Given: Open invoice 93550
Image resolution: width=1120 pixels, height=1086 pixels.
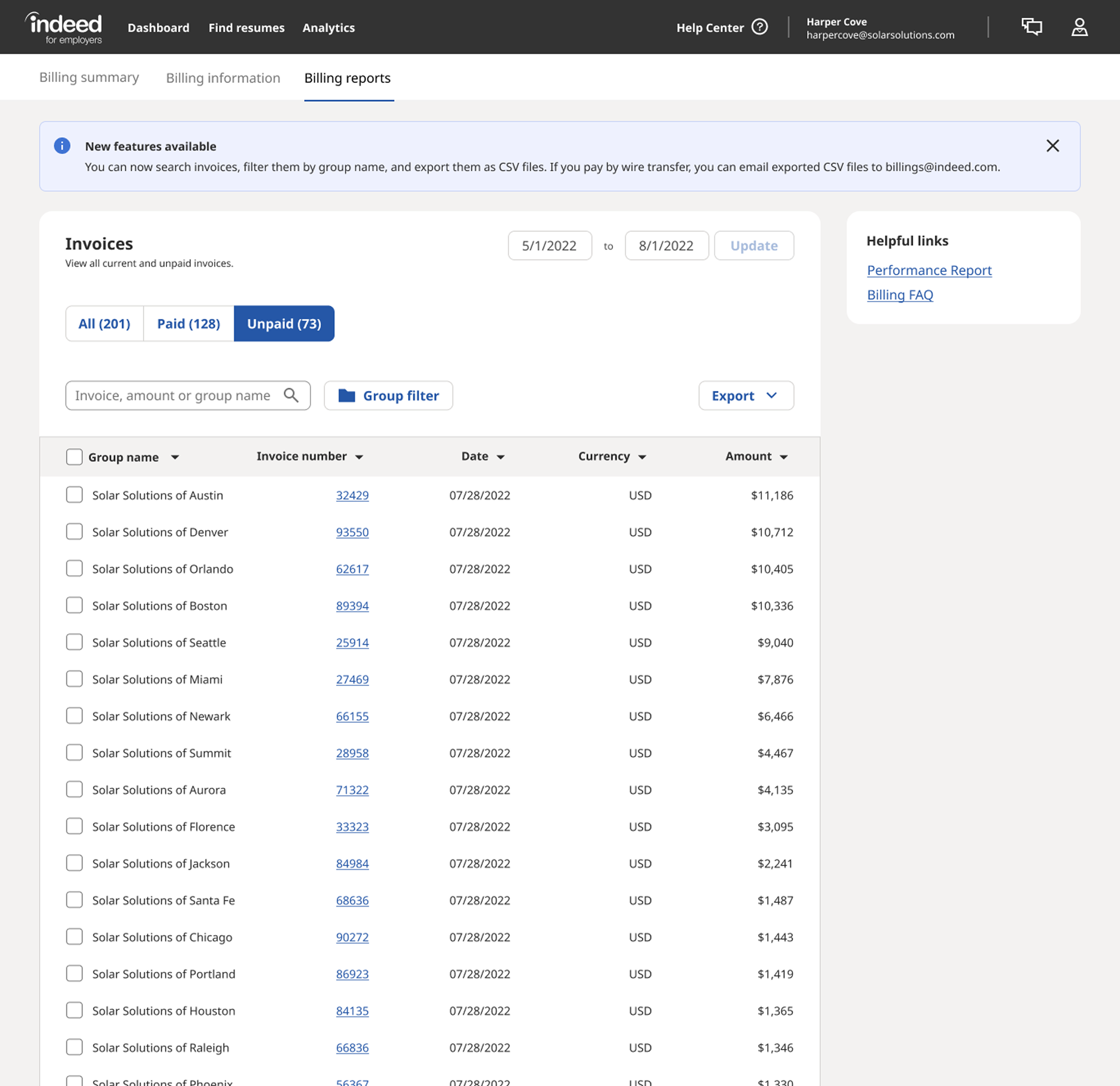Looking at the screenshot, I should [352, 532].
